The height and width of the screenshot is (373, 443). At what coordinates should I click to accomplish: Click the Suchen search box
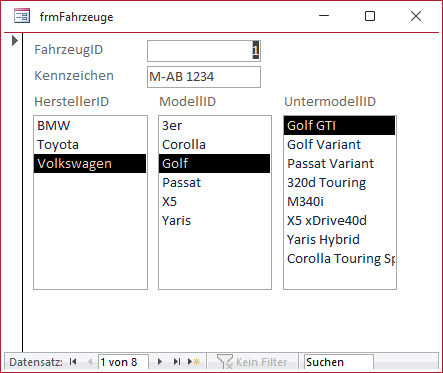pyautogui.click(x=339, y=362)
